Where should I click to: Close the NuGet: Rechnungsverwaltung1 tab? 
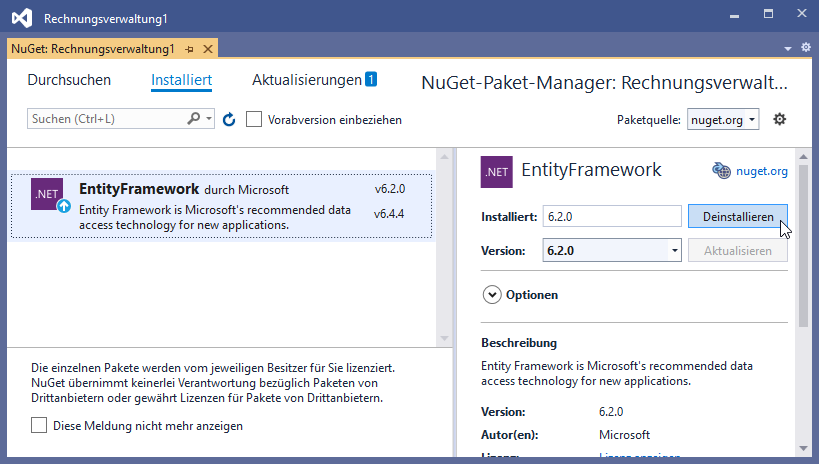(x=208, y=49)
